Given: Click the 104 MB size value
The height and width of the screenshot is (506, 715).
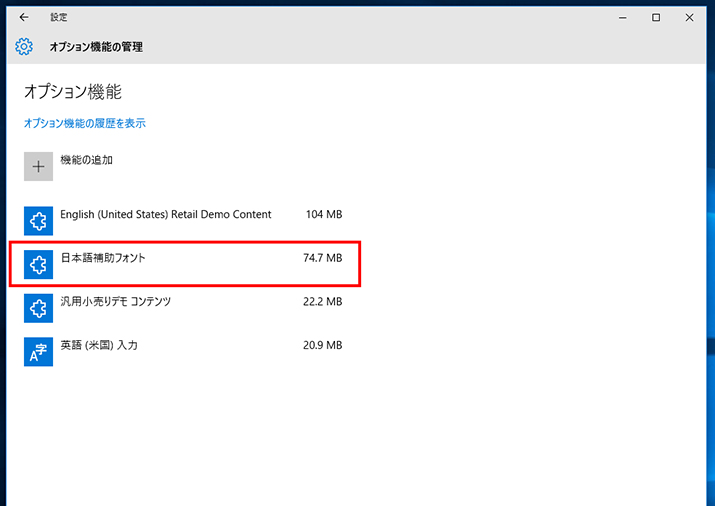Looking at the screenshot, I should tap(324, 214).
